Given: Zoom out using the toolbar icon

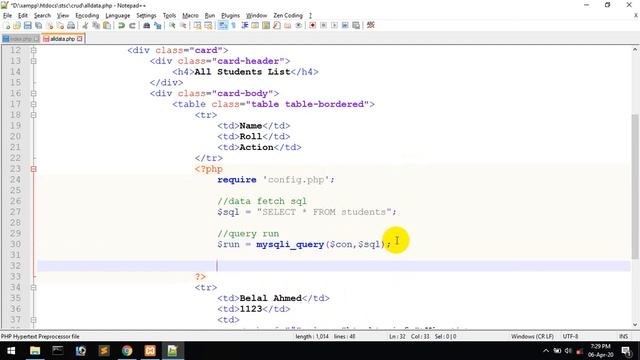Looking at the screenshot, I should coord(183,25).
